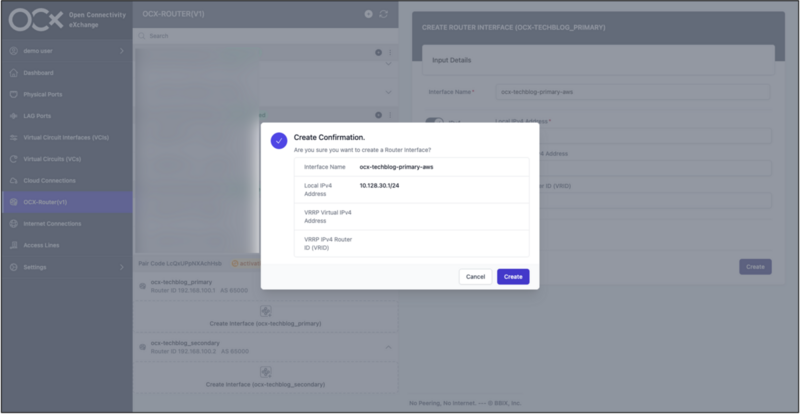Viewport: 800px width, 414px height.
Task: Click the Physical Ports shield icon
Action: click(x=14, y=94)
